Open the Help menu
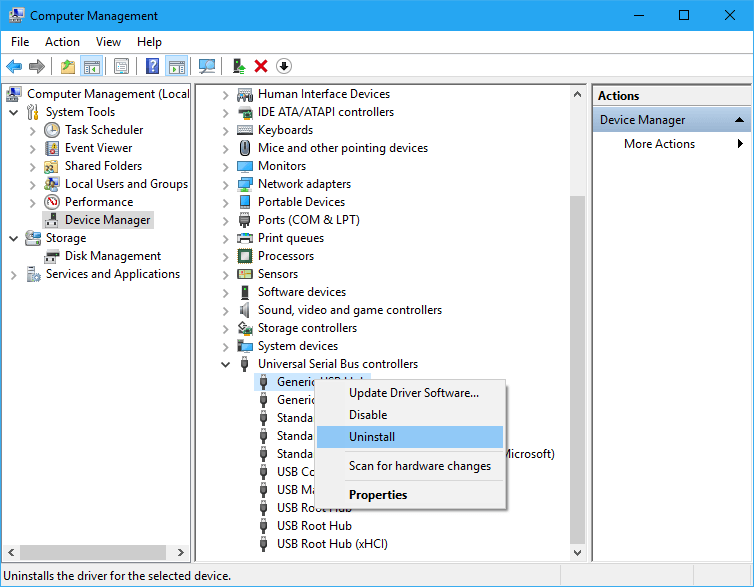754x587 pixels. coord(149,42)
